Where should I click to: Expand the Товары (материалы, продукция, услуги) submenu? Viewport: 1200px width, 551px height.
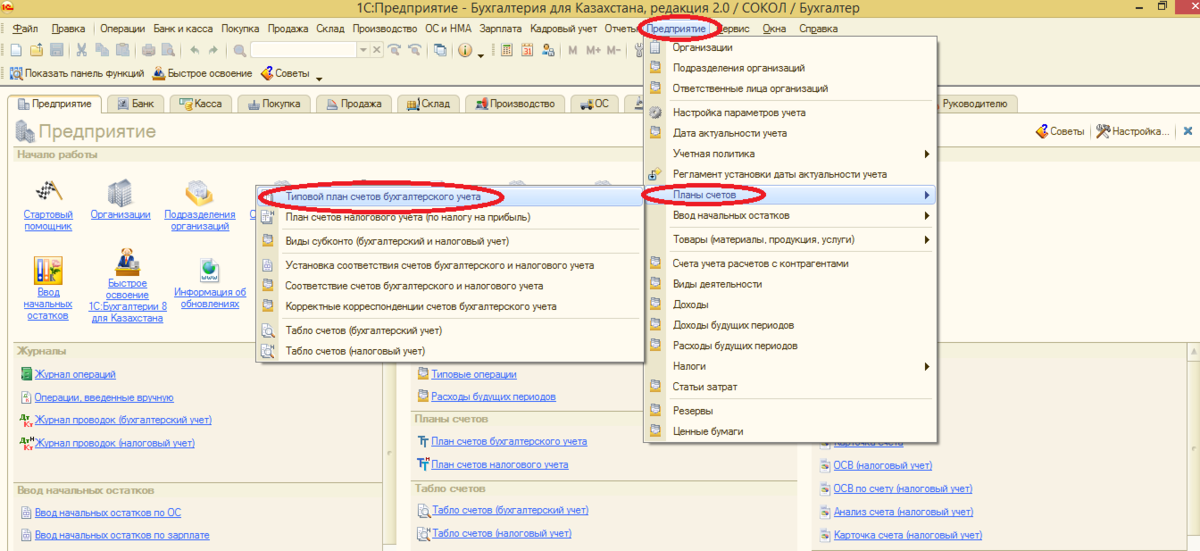pos(927,240)
